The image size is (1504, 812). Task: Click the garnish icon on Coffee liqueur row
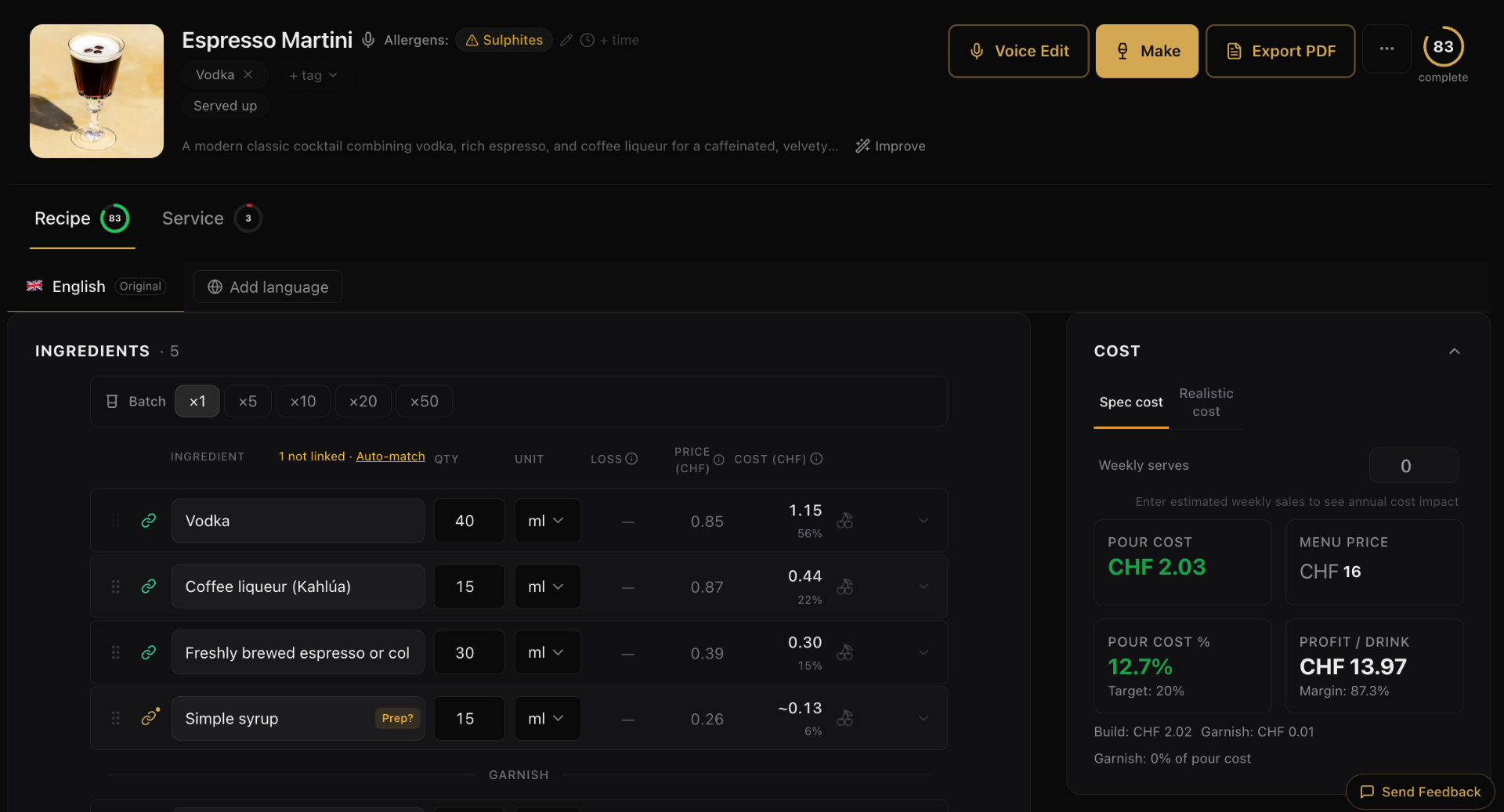(x=844, y=586)
